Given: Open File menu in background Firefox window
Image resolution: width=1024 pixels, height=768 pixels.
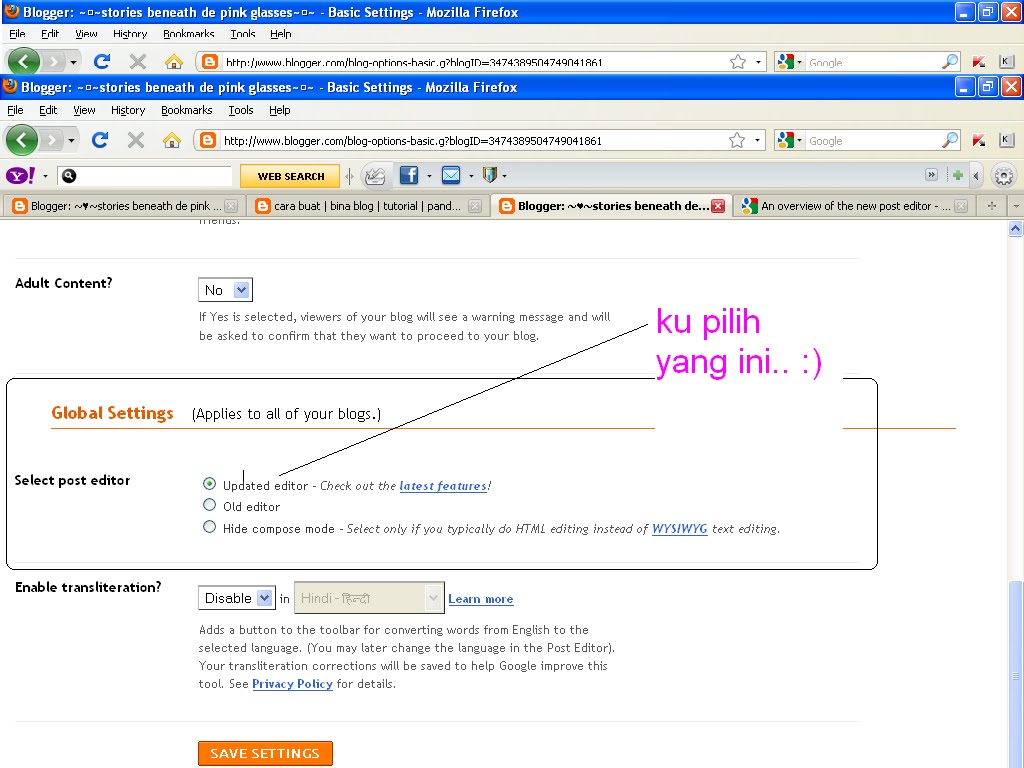Looking at the screenshot, I should click(x=17, y=33).
